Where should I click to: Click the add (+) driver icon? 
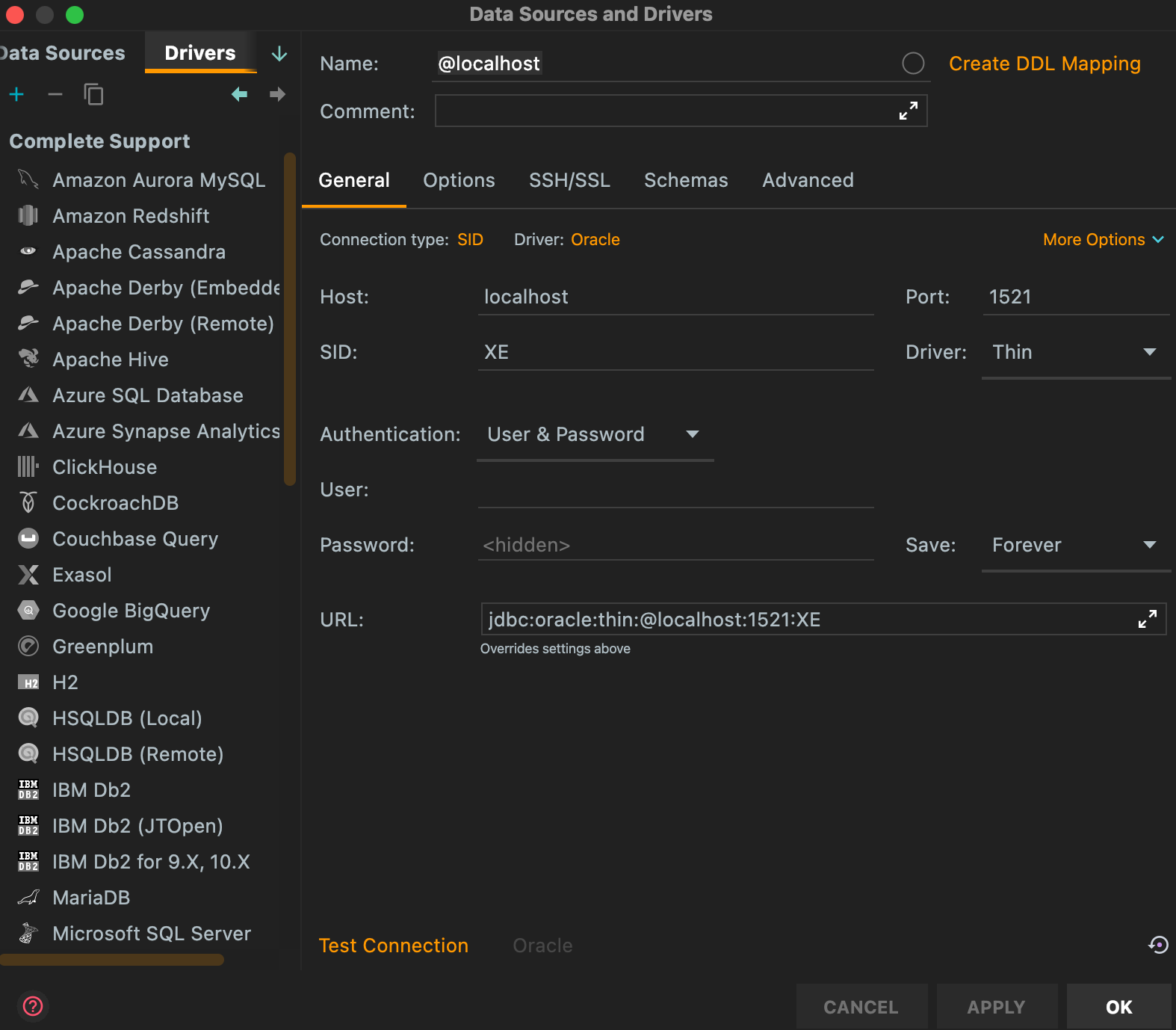click(16, 94)
